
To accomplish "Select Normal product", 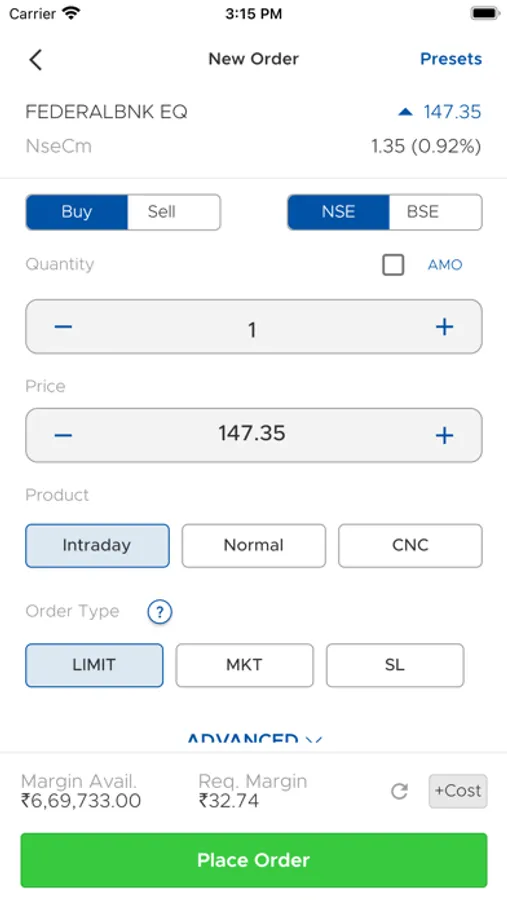I will click(x=254, y=545).
